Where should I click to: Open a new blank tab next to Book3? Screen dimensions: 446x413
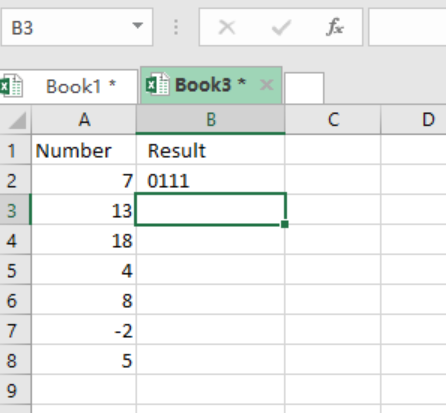(x=304, y=88)
